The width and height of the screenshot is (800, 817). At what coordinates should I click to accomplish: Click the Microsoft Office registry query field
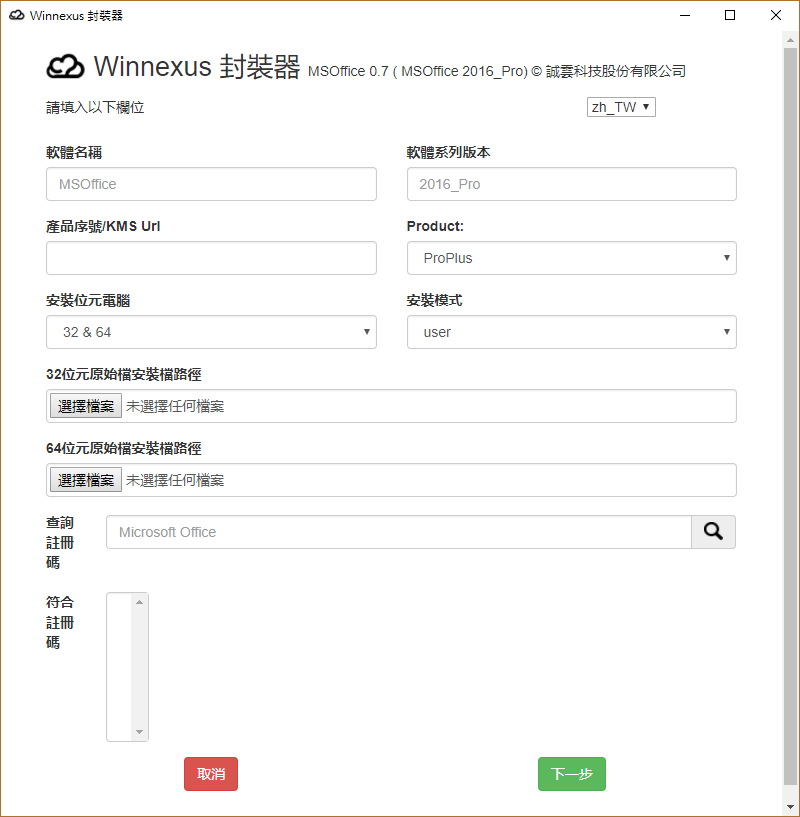(399, 532)
